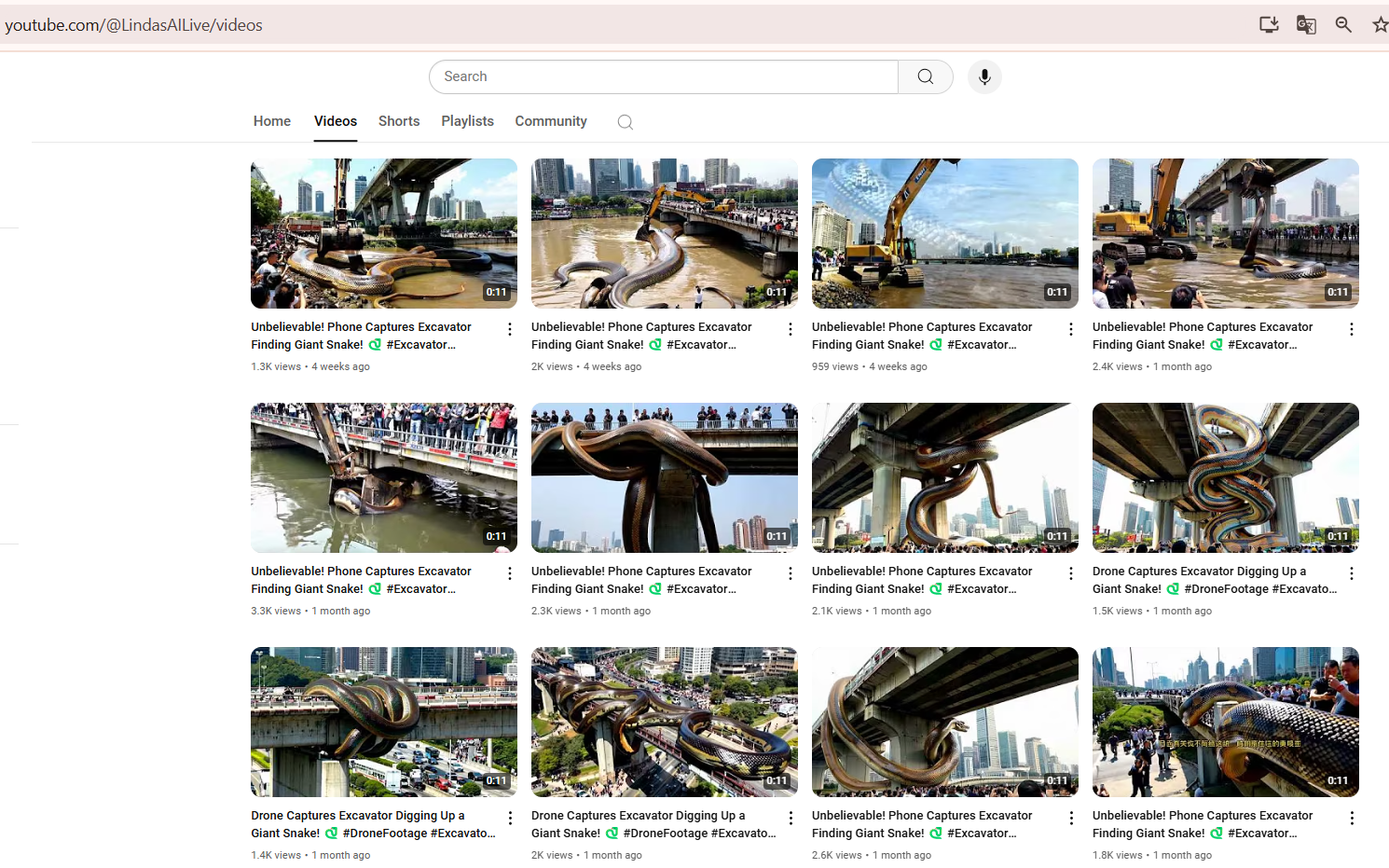Click the browser address bar URL
Image resolution: width=1389 pixels, height=868 pixels.
[134, 25]
